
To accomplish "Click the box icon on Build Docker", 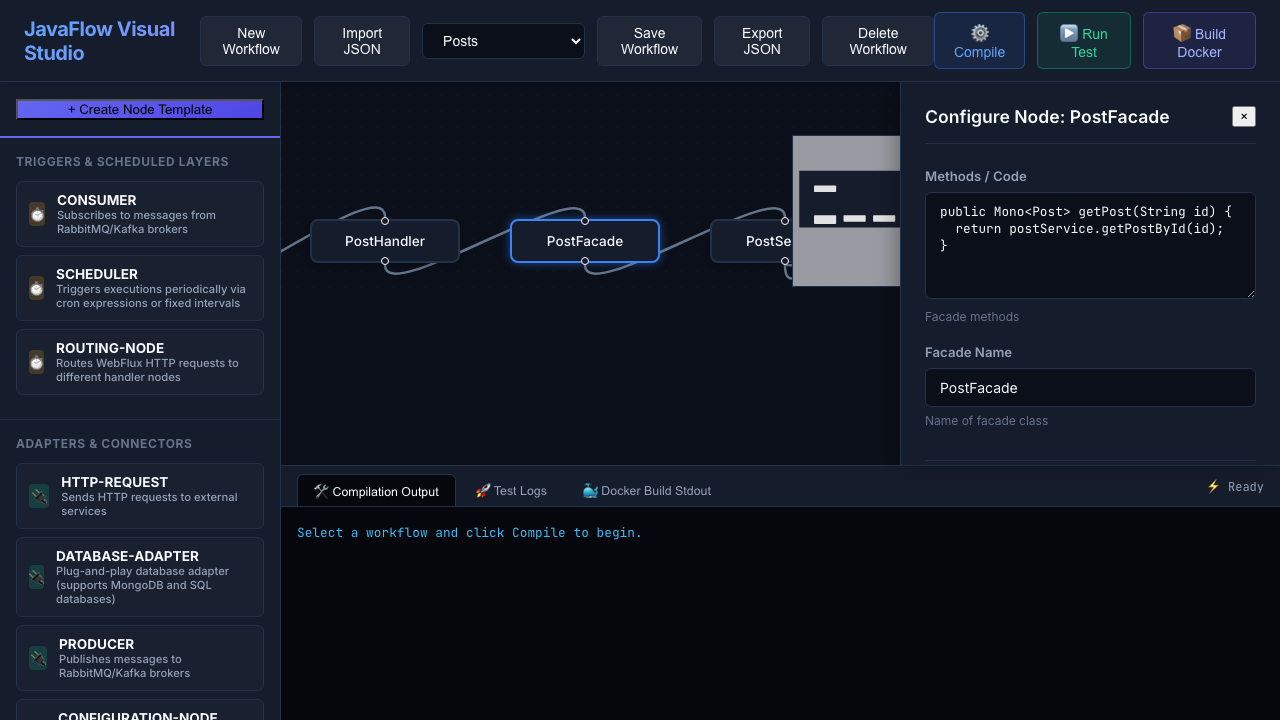I will click(x=1181, y=33).
